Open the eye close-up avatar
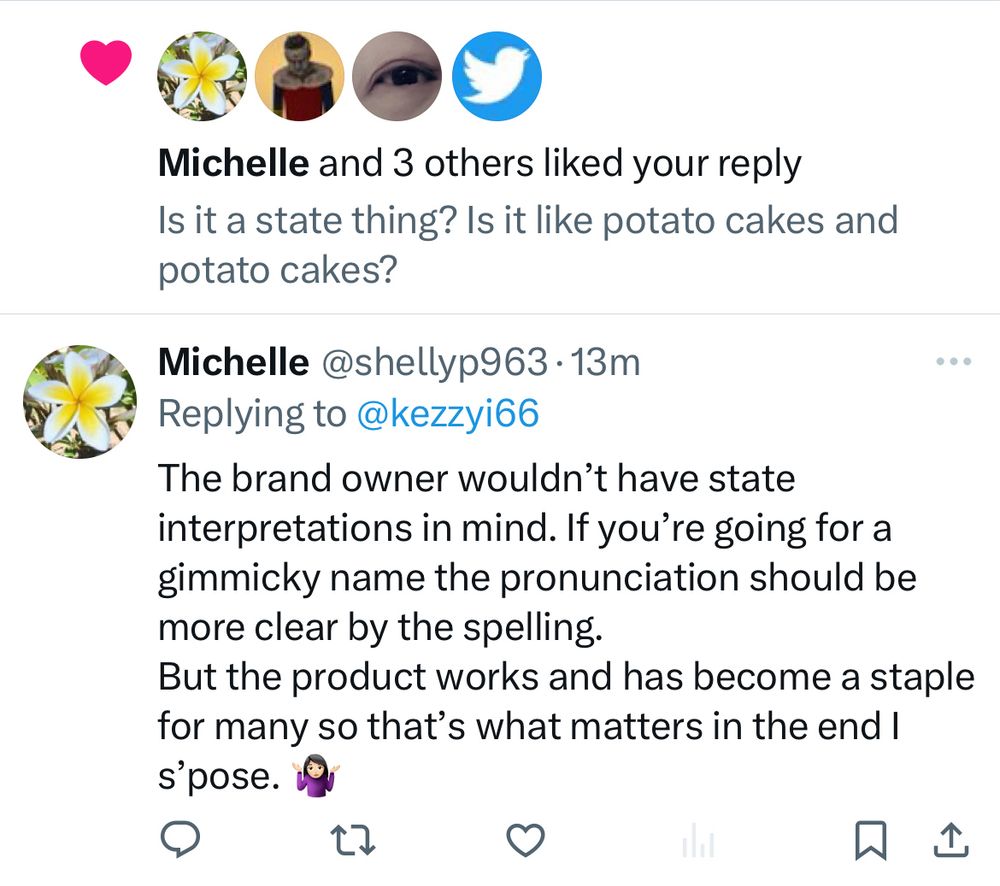This screenshot has height=886, width=1000. click(399, 75)
